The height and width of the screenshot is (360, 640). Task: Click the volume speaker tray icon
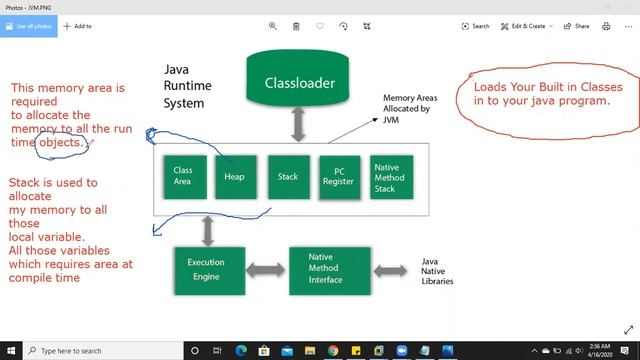point(579,351)
